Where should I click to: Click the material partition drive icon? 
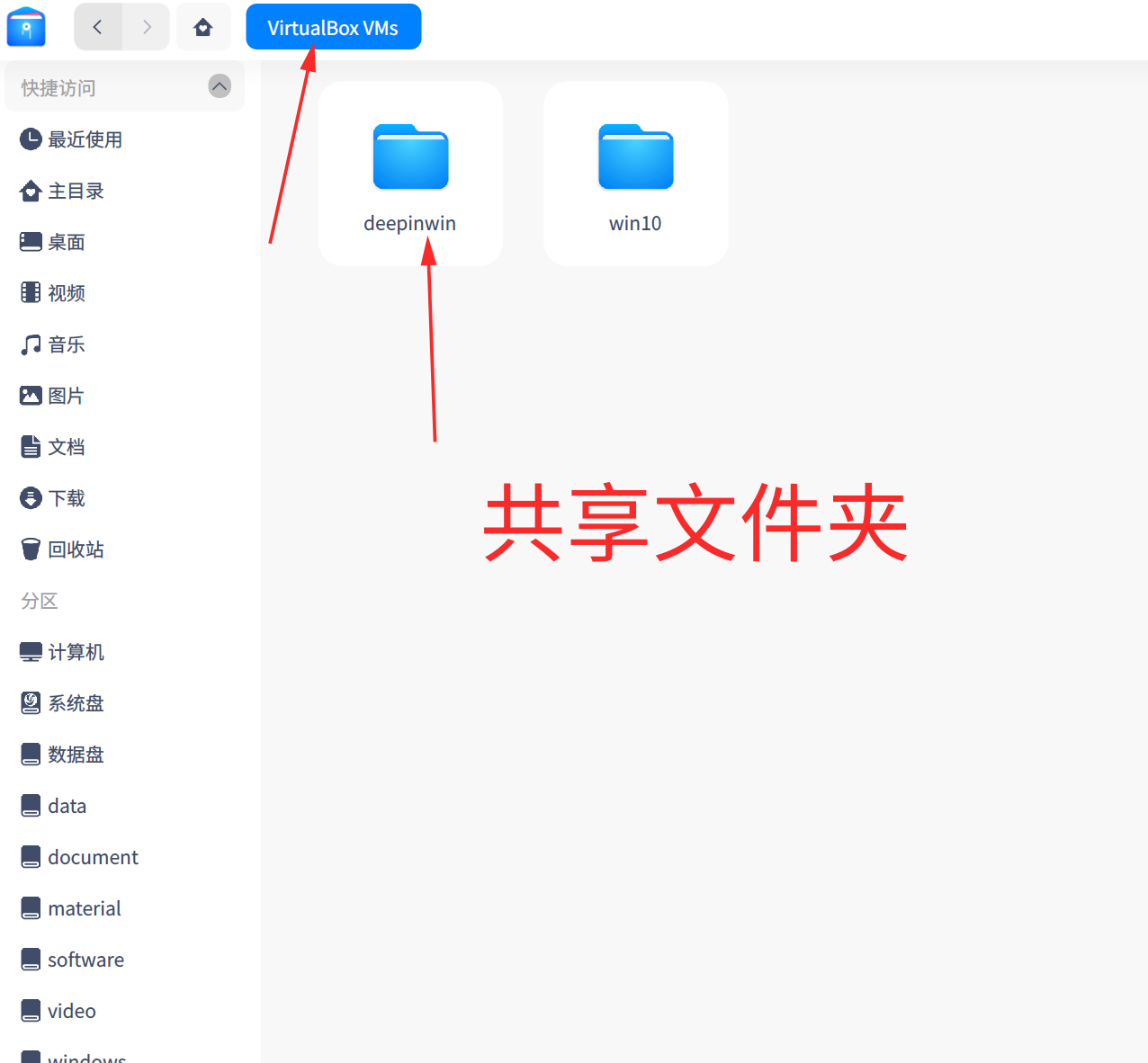coord(31,908)
